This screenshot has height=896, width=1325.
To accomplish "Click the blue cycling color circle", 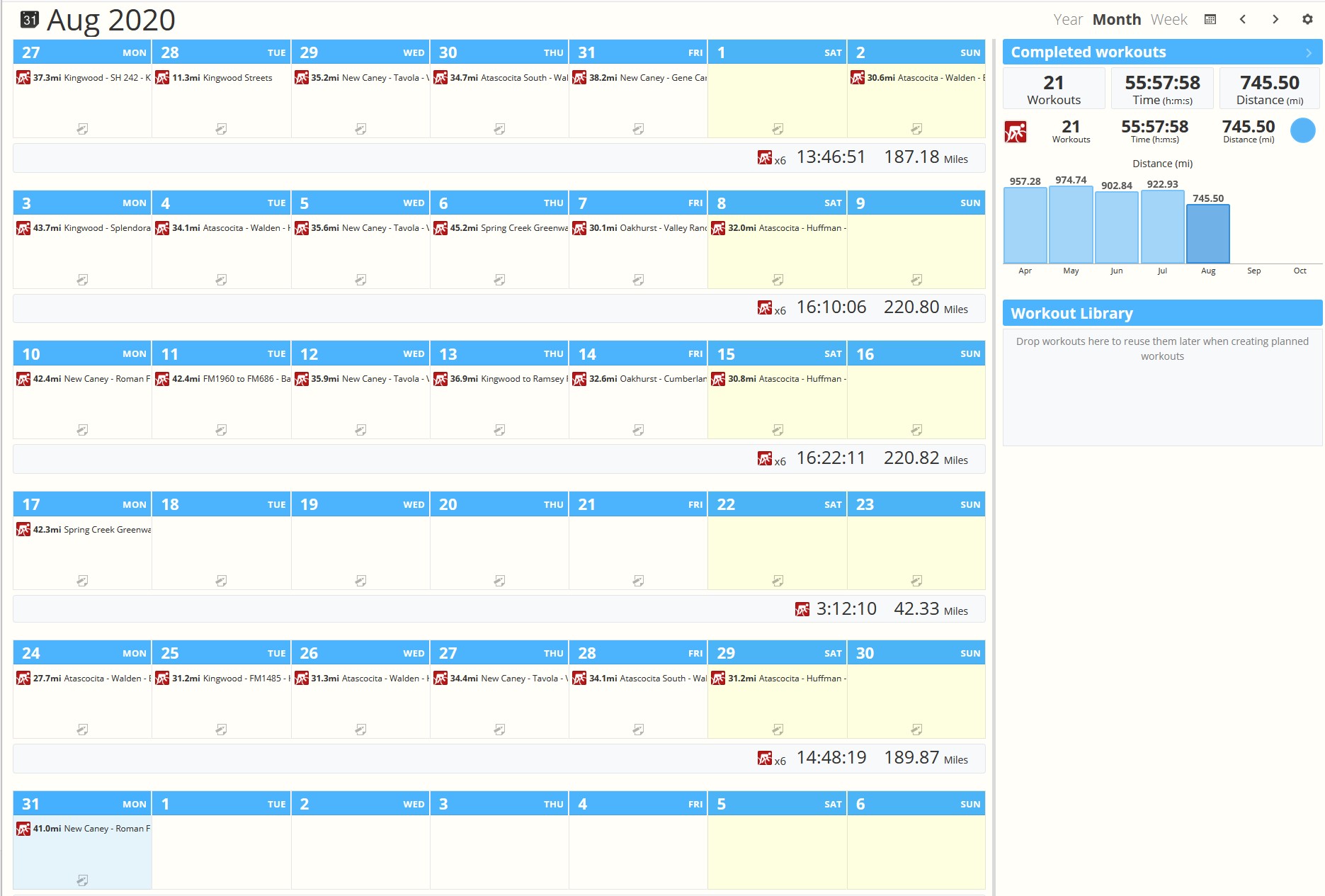I will point(1302,130).
